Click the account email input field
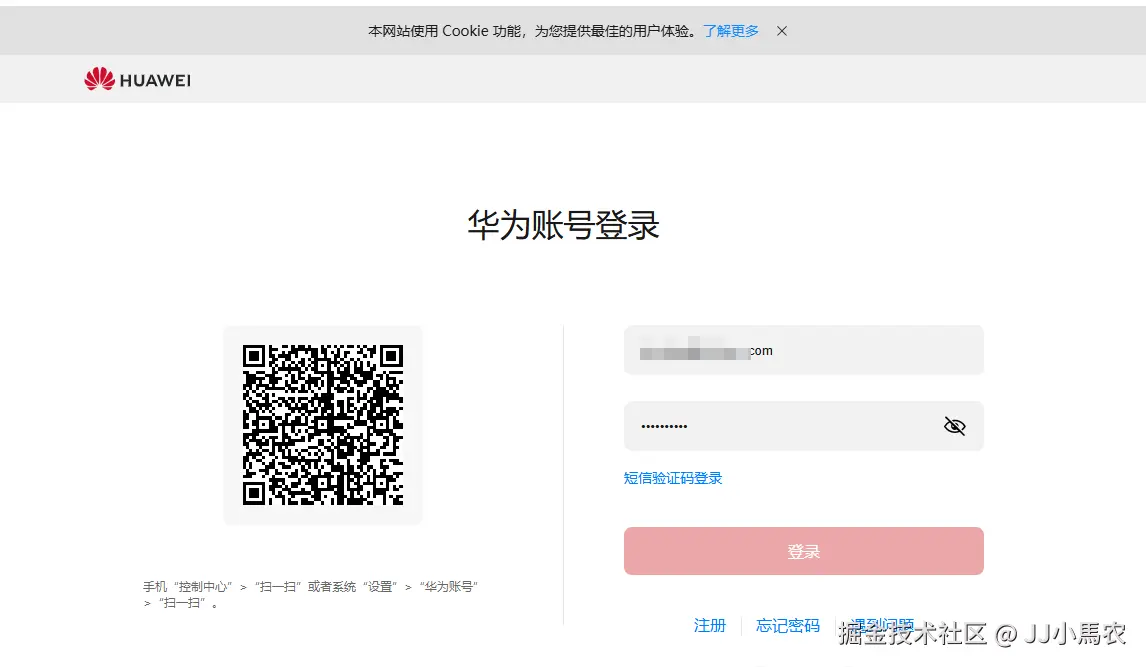The image size is (1146, 667). point(803,350)
